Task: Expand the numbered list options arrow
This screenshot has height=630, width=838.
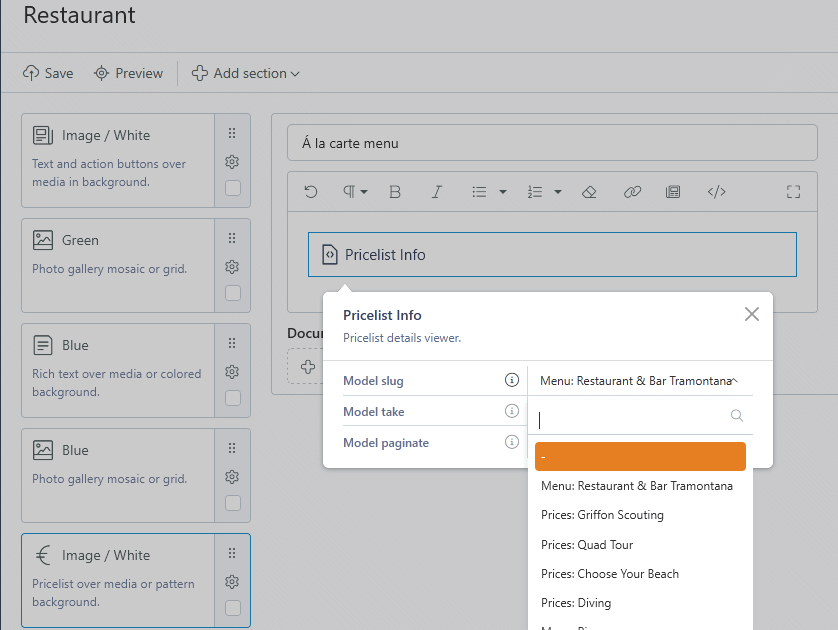Action: (x=557, y=192)
